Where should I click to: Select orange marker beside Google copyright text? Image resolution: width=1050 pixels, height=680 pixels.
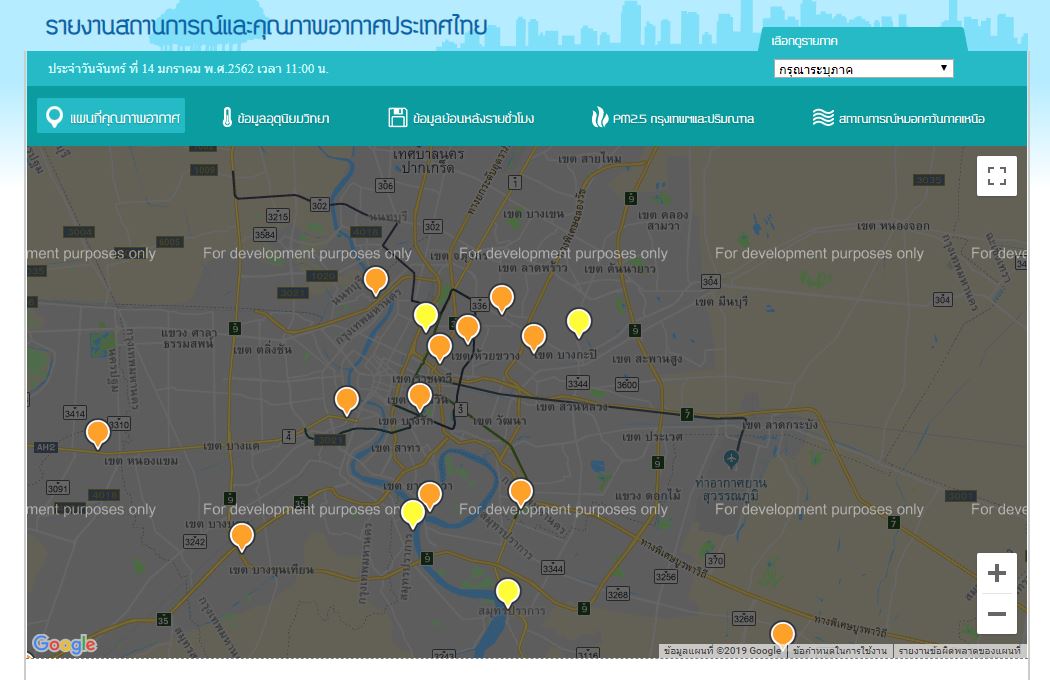point(782,634)
